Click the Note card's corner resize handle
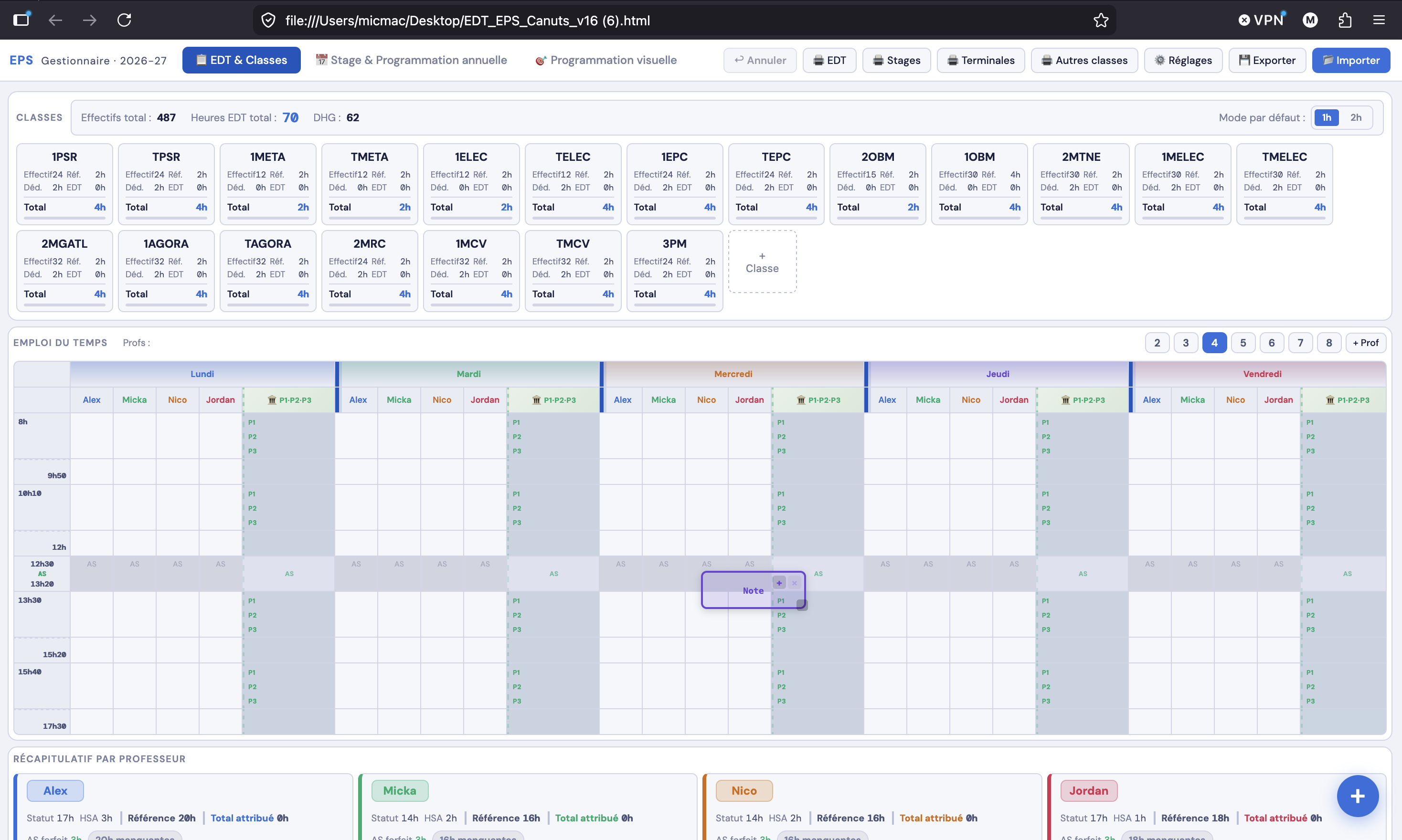Image resolution: width=1402 pixels, height=840 pixels. (x=802, y=605)
